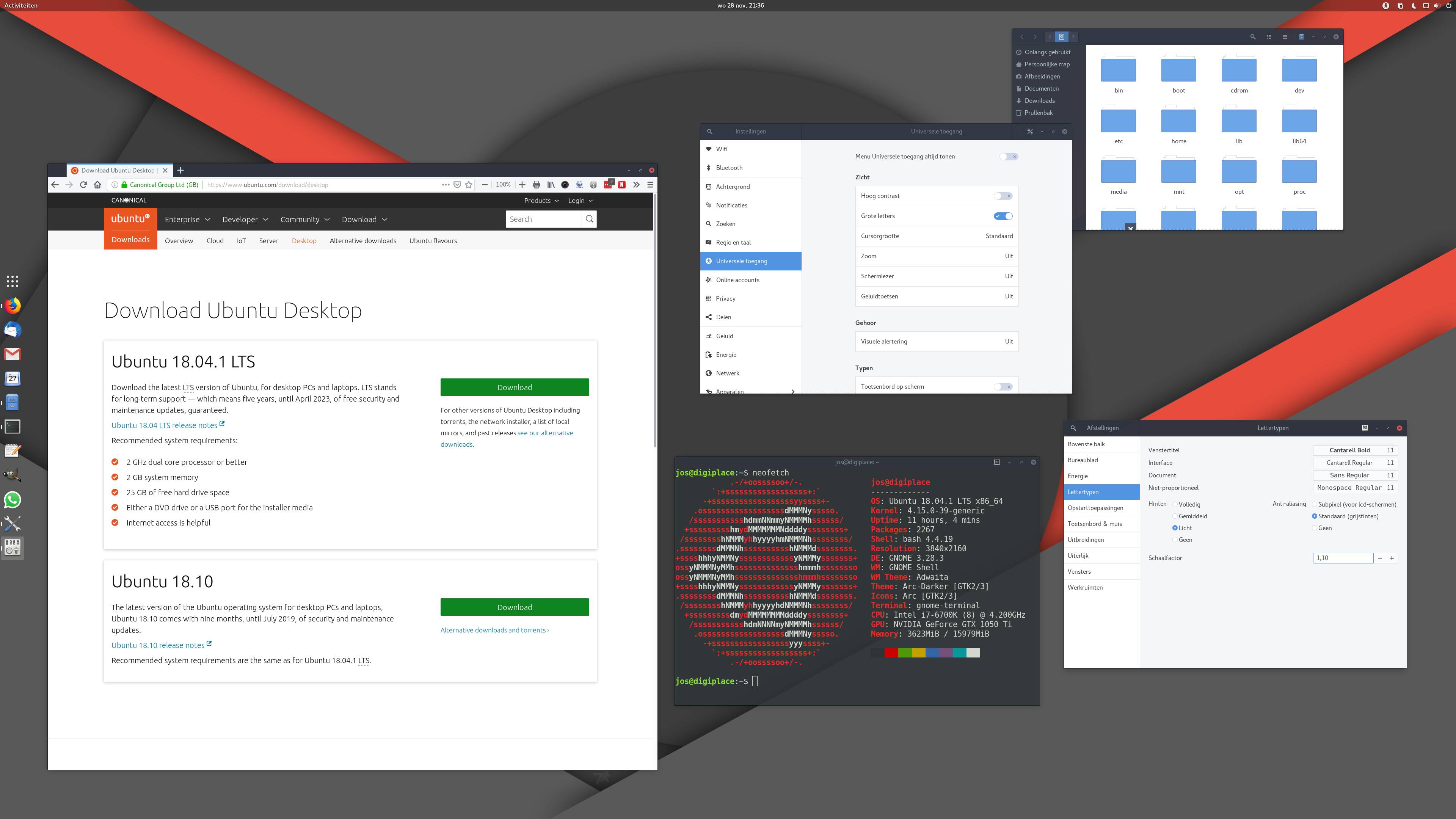Zoom in with plus in Firefox toolbar
Image resolution: width=1456 pixels, height=819 pixels.
pyautogui.click(x=522, y=185)
